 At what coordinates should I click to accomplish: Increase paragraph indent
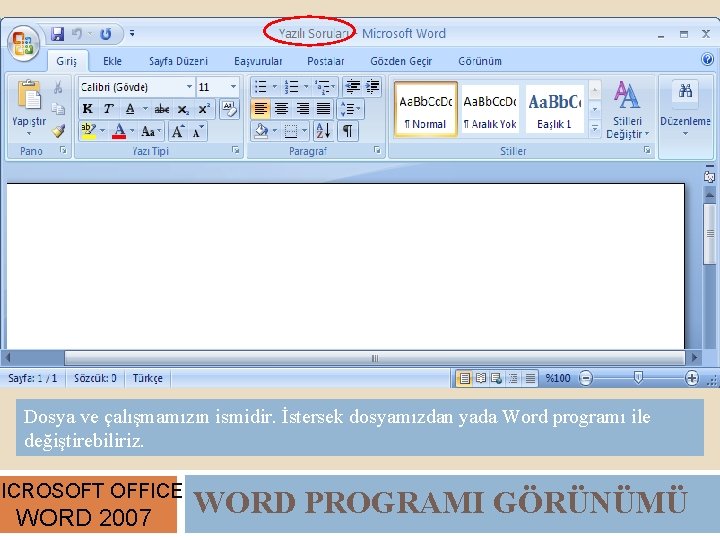click(x=372, y=86)
